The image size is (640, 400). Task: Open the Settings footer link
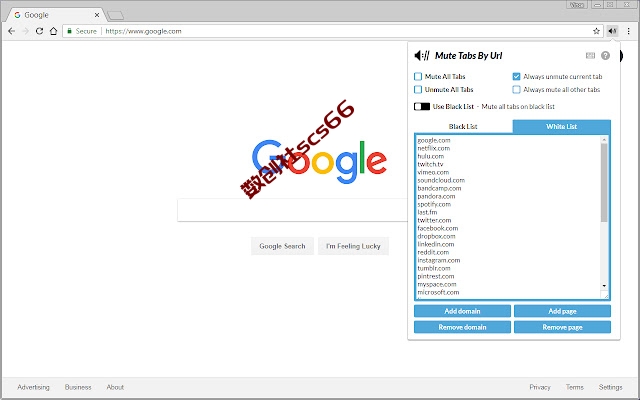611,387
